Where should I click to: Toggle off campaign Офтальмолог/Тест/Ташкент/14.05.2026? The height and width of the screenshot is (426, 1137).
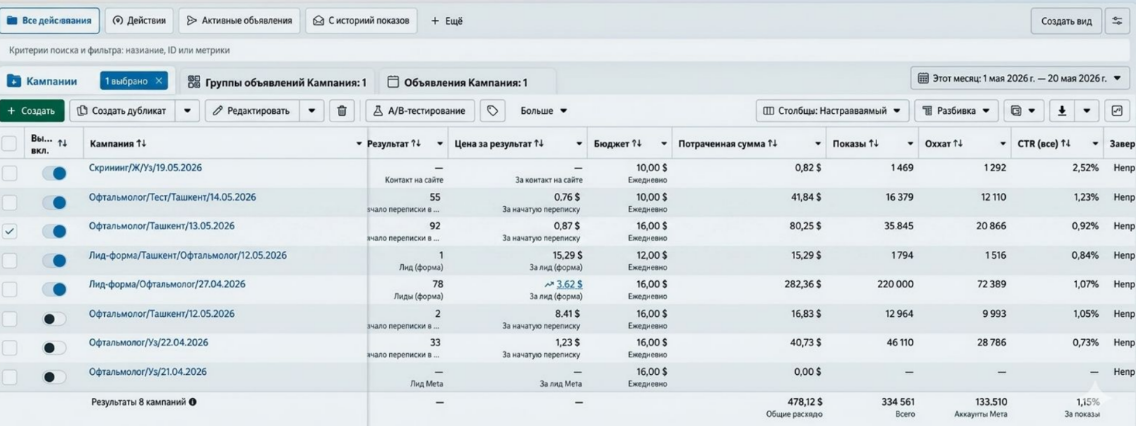click(54, 202)
